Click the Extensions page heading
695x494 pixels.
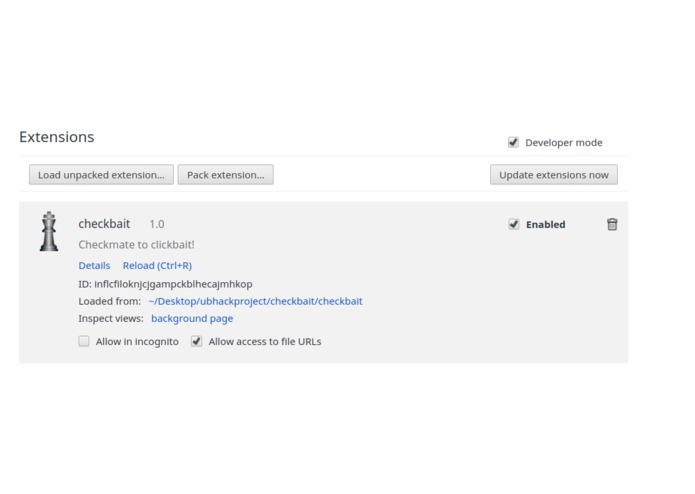pyautogui.click(x=57, y=137)
